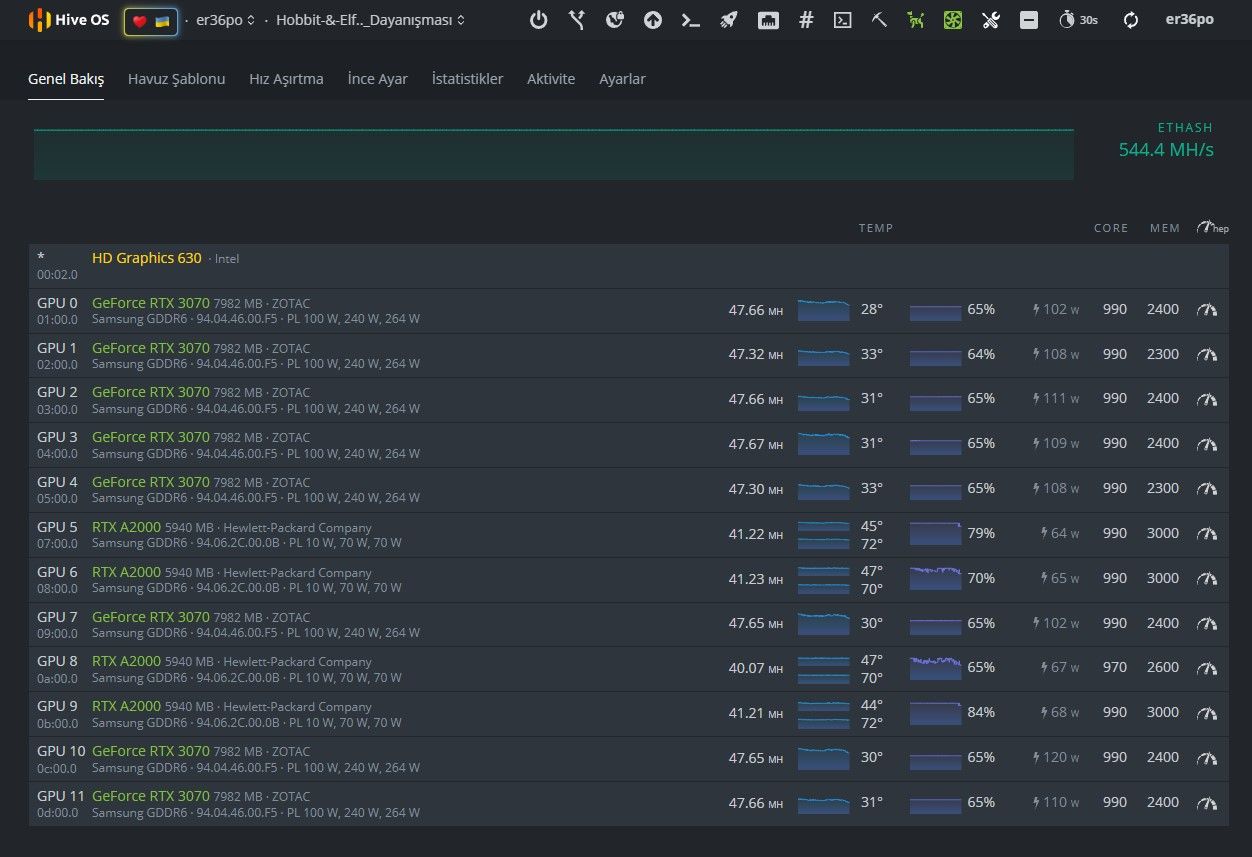
Task: Open the Hız Aşırtma tab
Action: pyautogui.click(x=286, y=79)
